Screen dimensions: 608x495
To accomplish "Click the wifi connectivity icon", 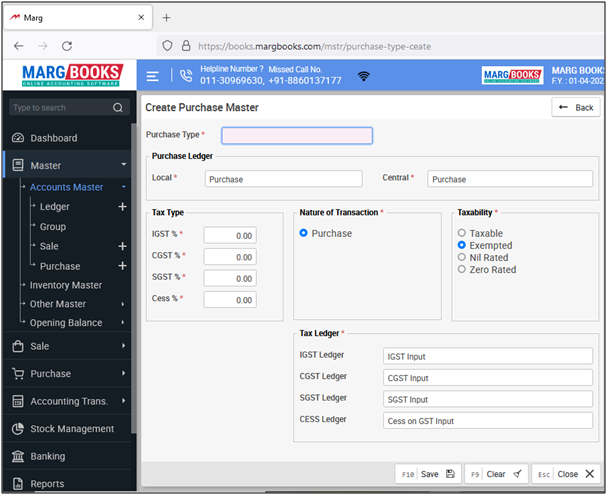I will [363, 76].
